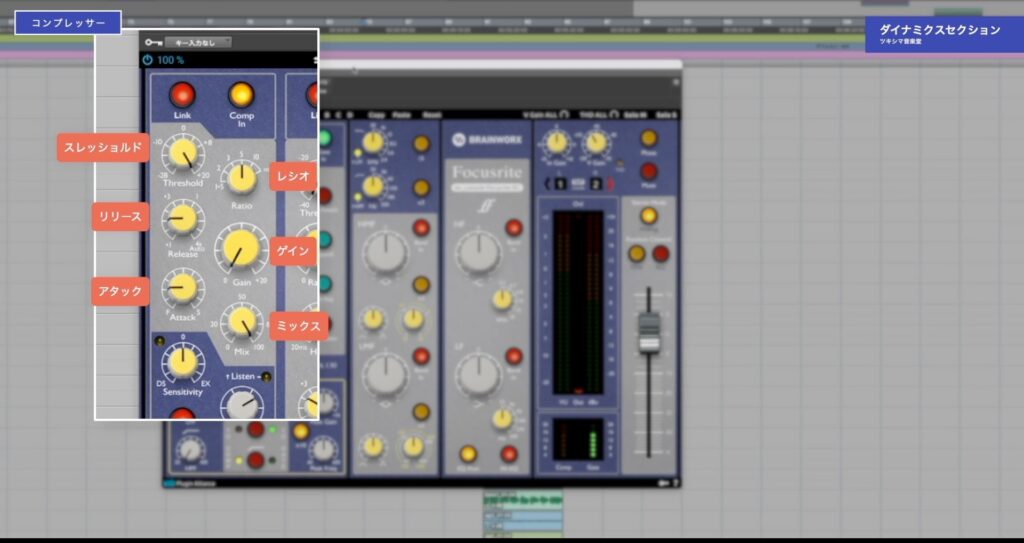Click the large HPF gray knob

click(x=385, y=252)
